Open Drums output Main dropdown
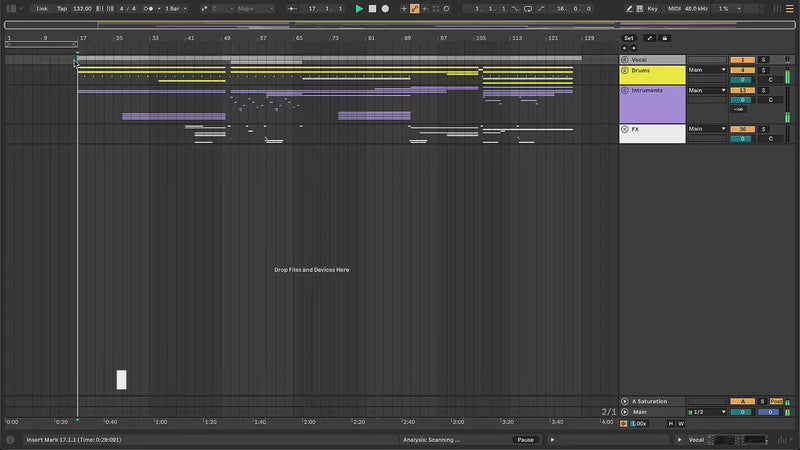The image size is (800, 450). coord(706,70)
